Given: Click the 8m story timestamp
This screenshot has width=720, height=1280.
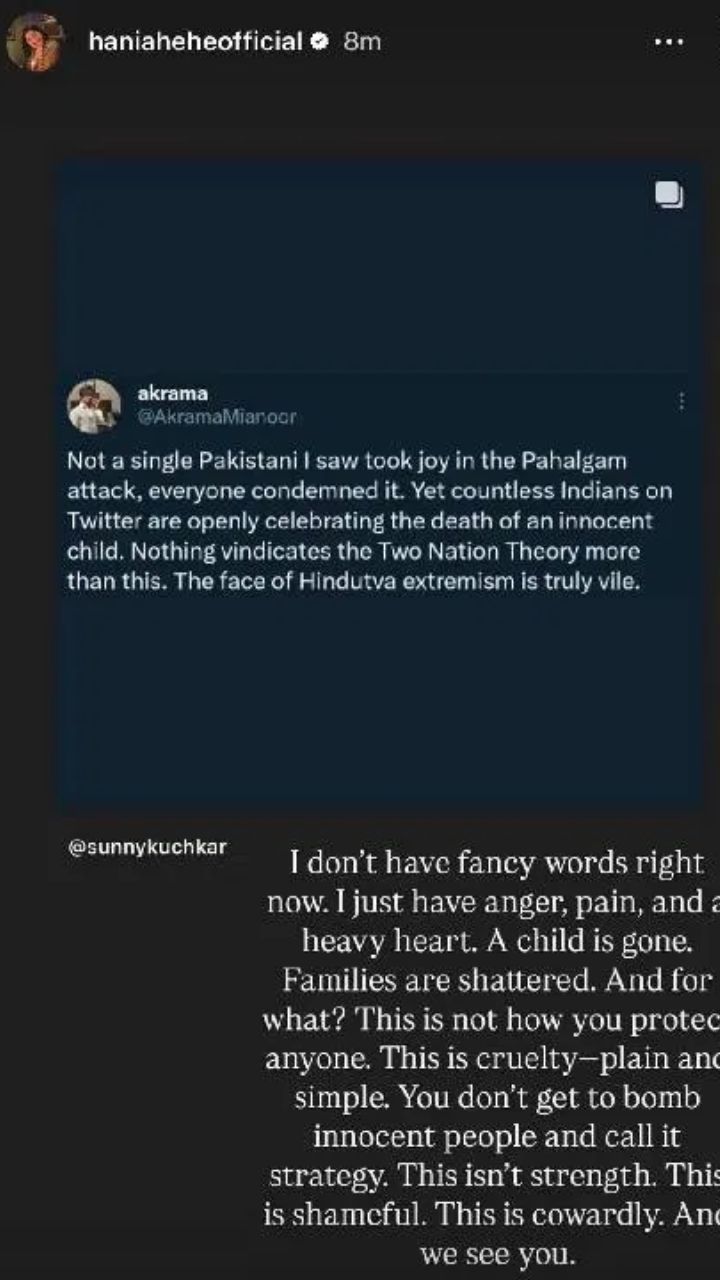Looking at the screenshot, I should [x=362, y=42].
